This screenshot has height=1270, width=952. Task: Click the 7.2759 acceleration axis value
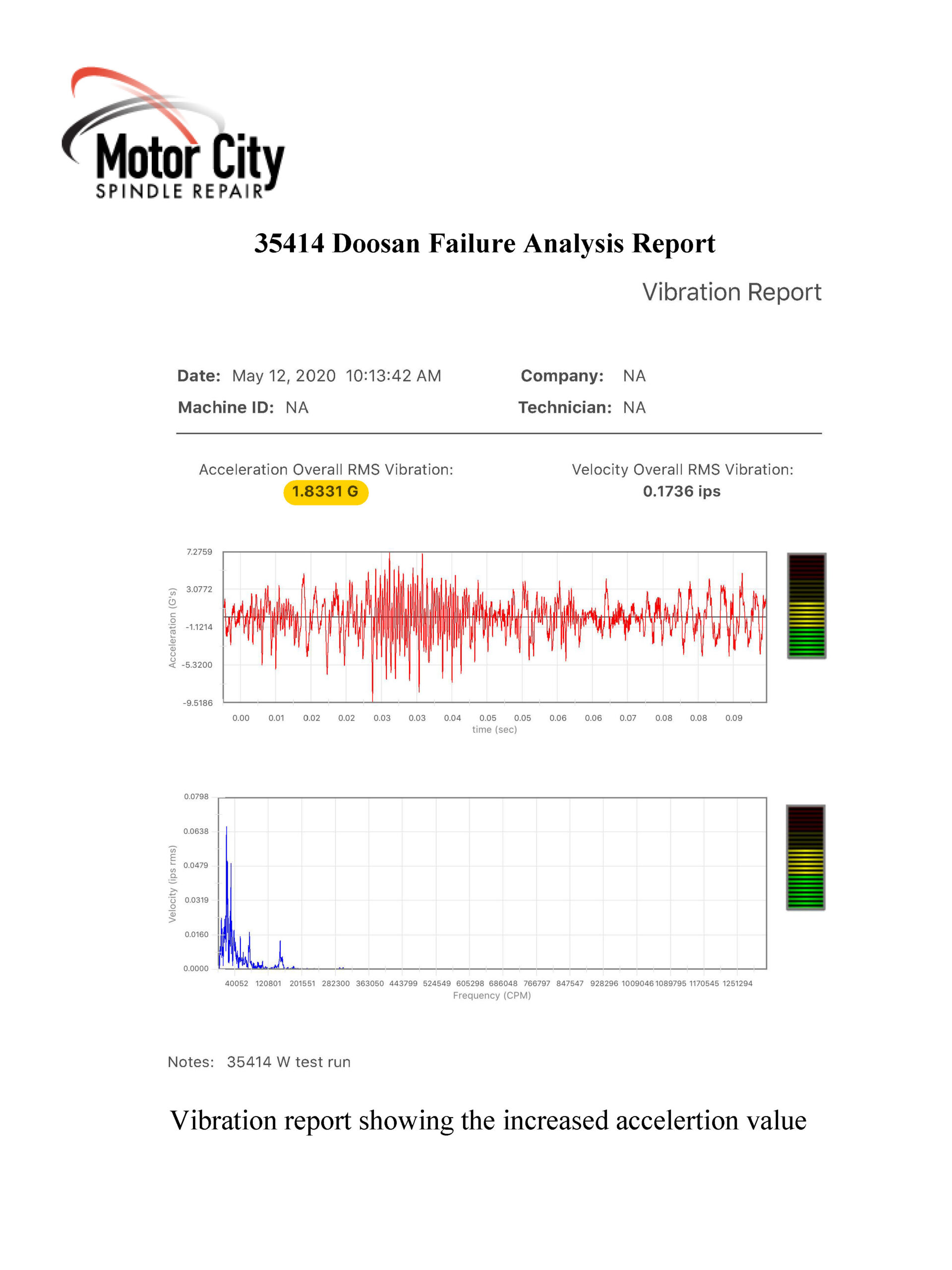pos(199,552)
